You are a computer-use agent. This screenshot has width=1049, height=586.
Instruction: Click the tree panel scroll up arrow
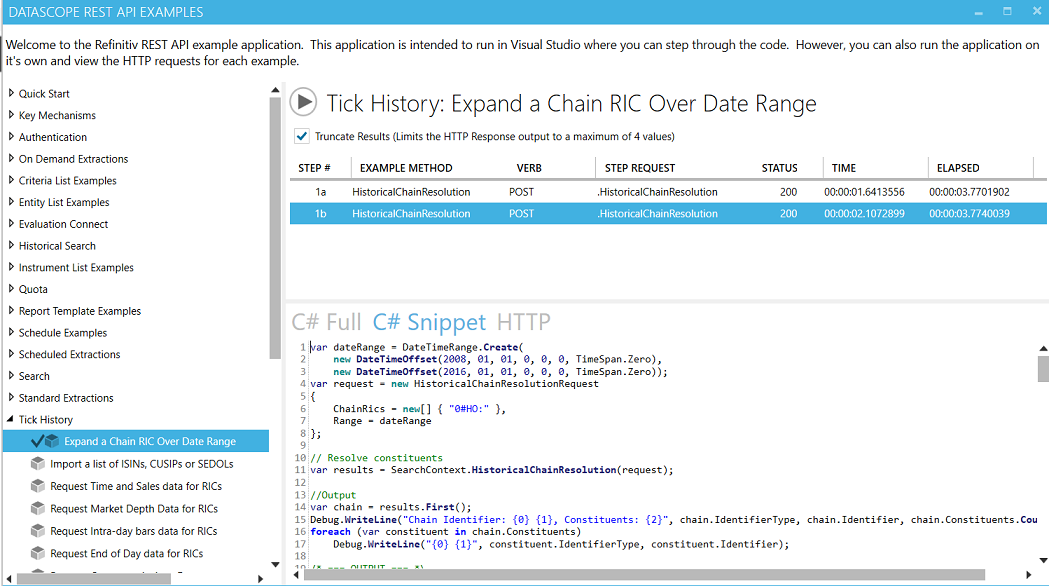275,90
